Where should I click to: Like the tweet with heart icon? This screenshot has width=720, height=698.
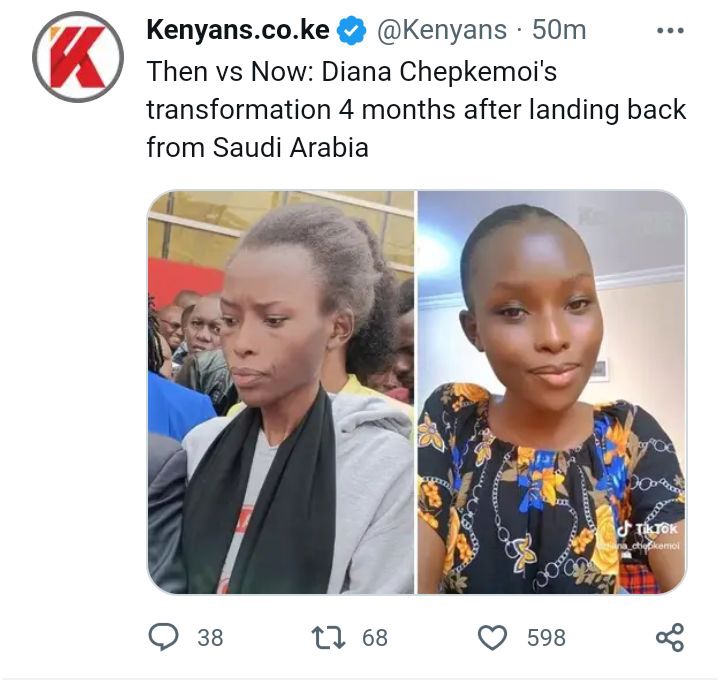(493, 637)
